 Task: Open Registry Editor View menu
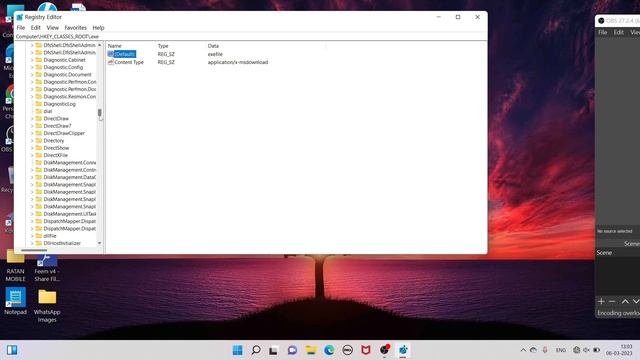(x=53, y=28)
